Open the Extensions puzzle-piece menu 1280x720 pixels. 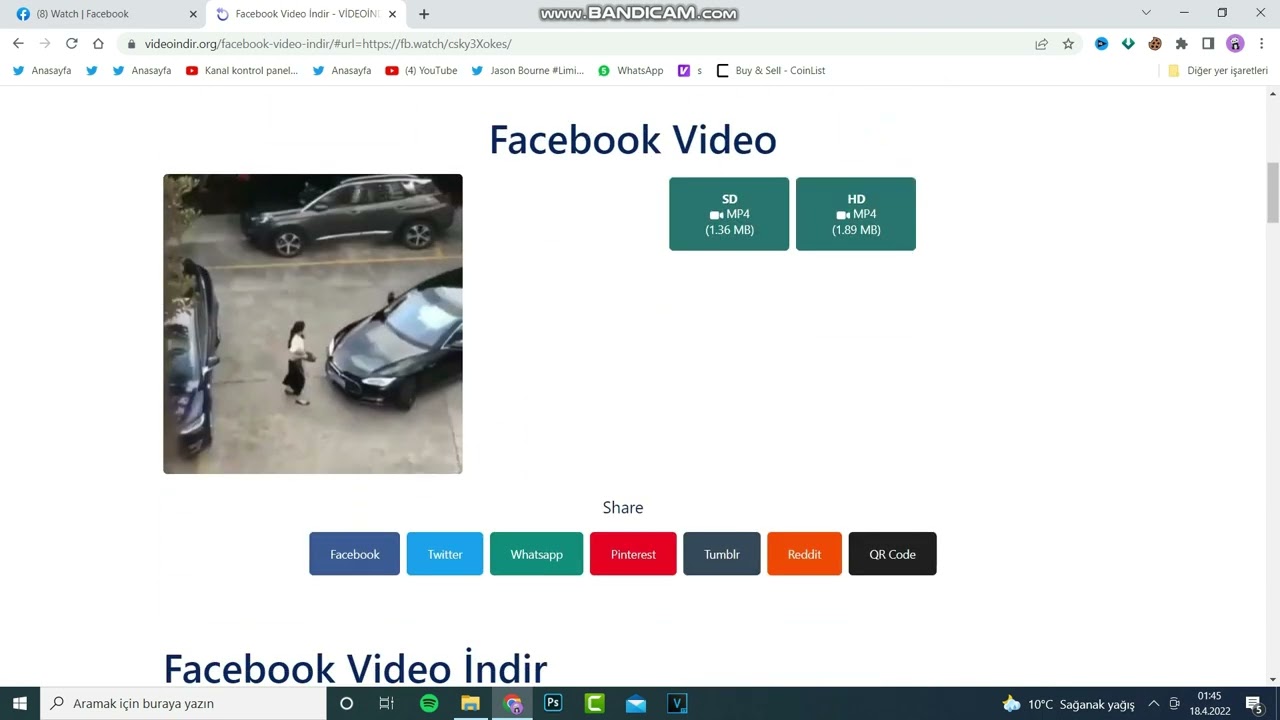(1181, 44)
